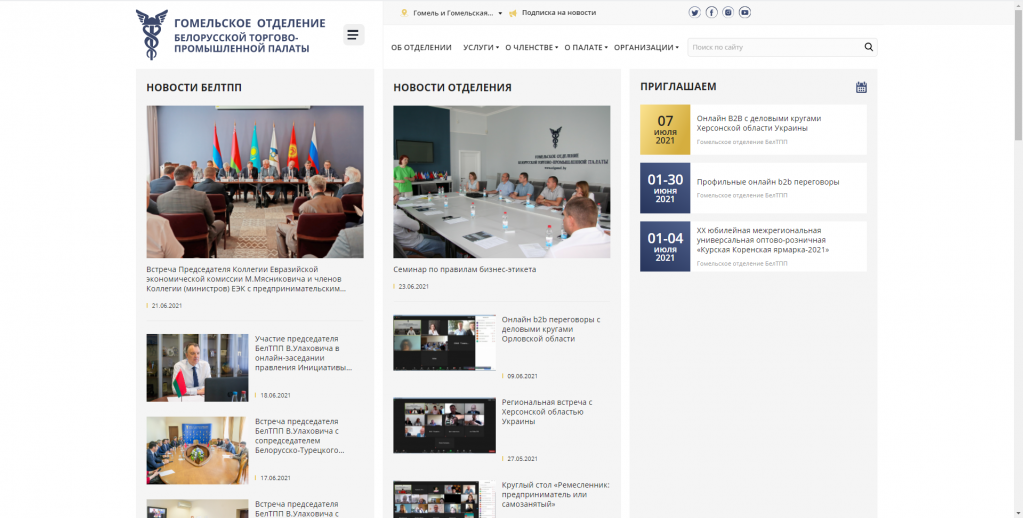1023x518 pixels.
Task: Open the business etiquette seminar photo
Action: [x=502, y=182]
